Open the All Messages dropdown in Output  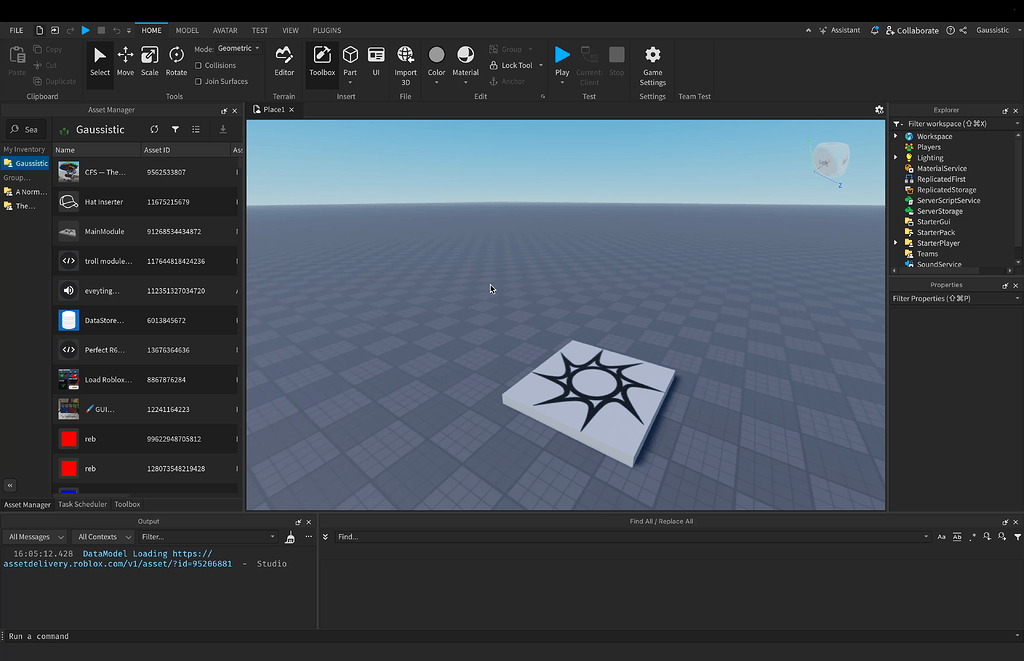(35, 536)
